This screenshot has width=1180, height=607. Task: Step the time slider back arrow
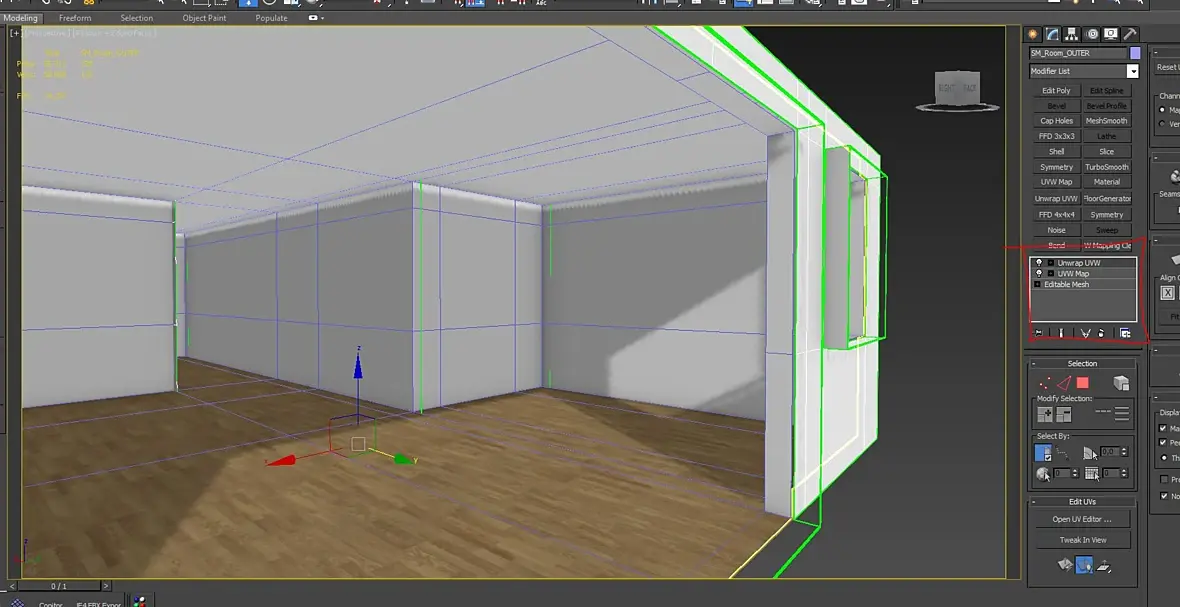click(x=13, y=586)
